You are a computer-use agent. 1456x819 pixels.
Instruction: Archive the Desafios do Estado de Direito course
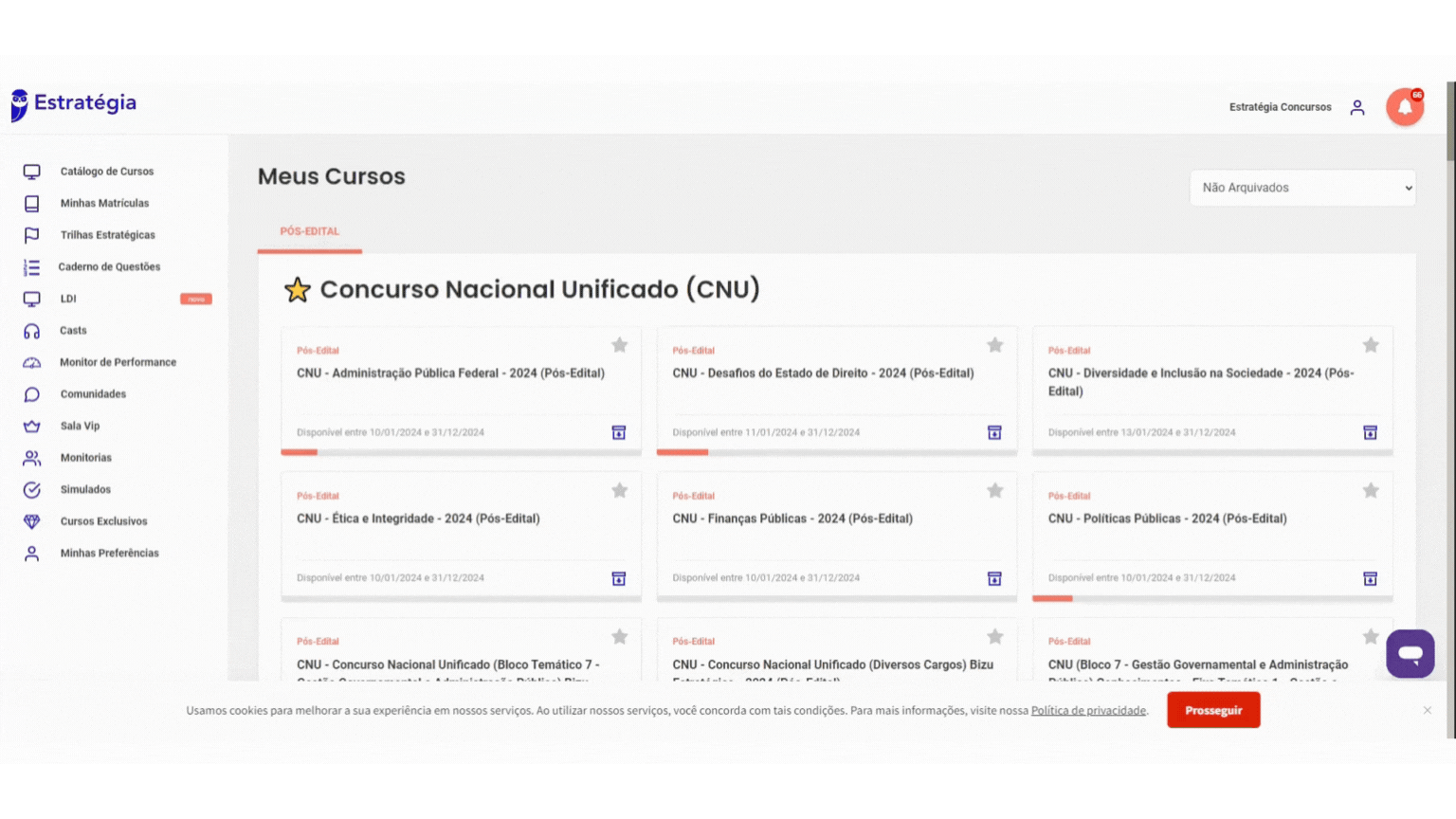pos(994,432)
